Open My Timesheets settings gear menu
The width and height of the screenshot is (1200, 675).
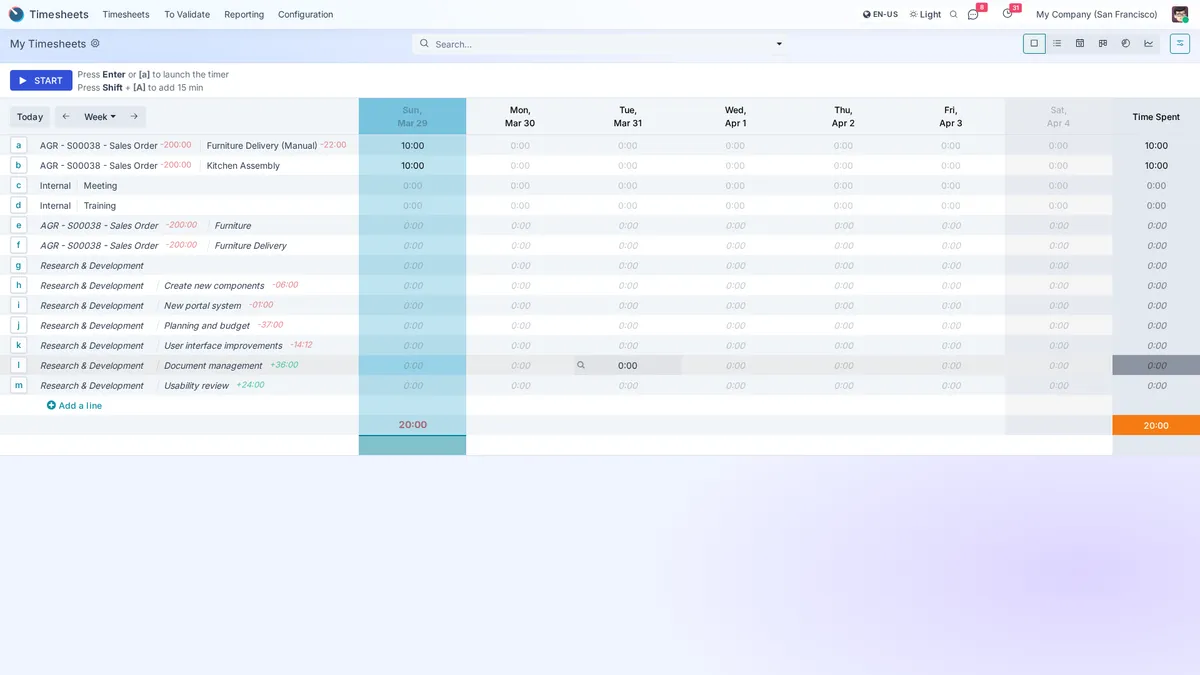95,43
